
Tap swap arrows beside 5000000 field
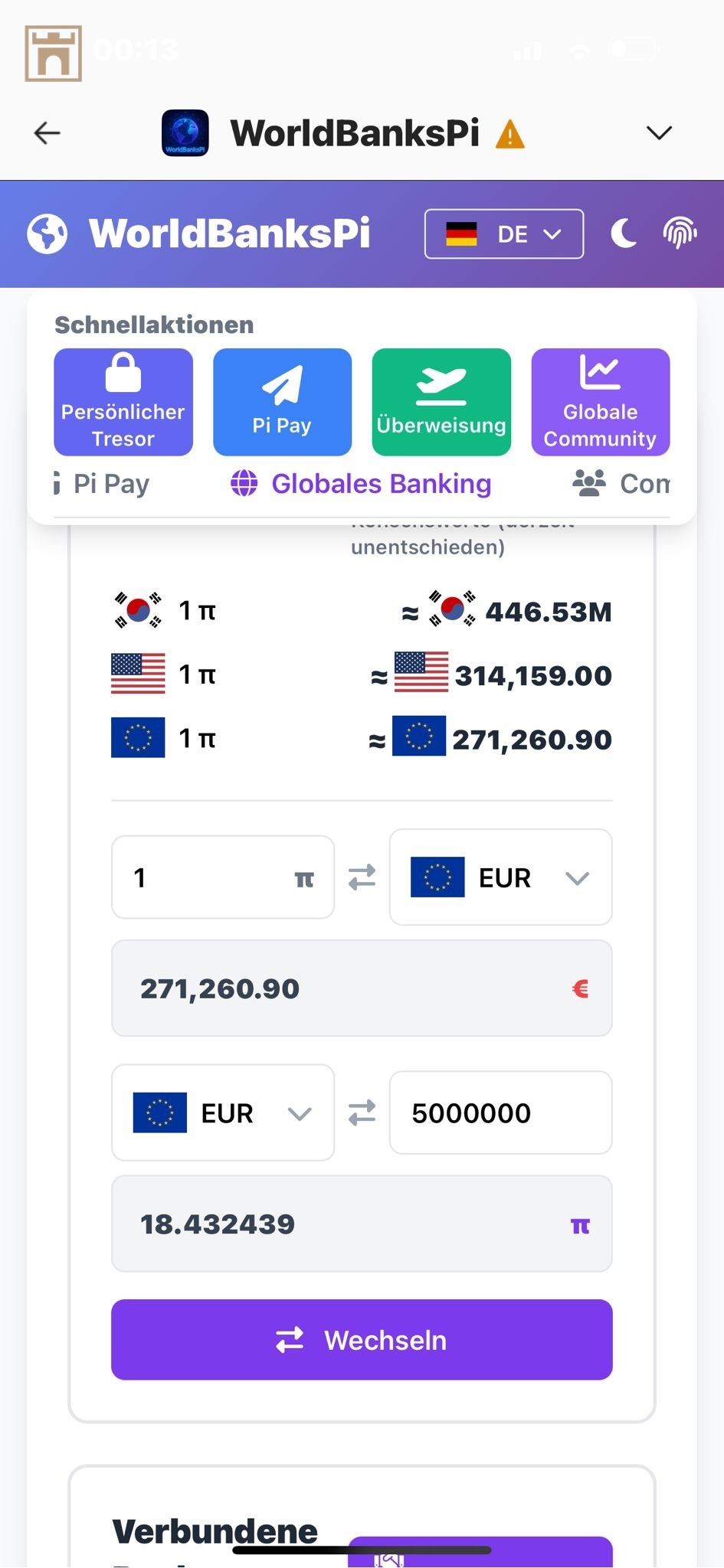[x=362, y=1112]
